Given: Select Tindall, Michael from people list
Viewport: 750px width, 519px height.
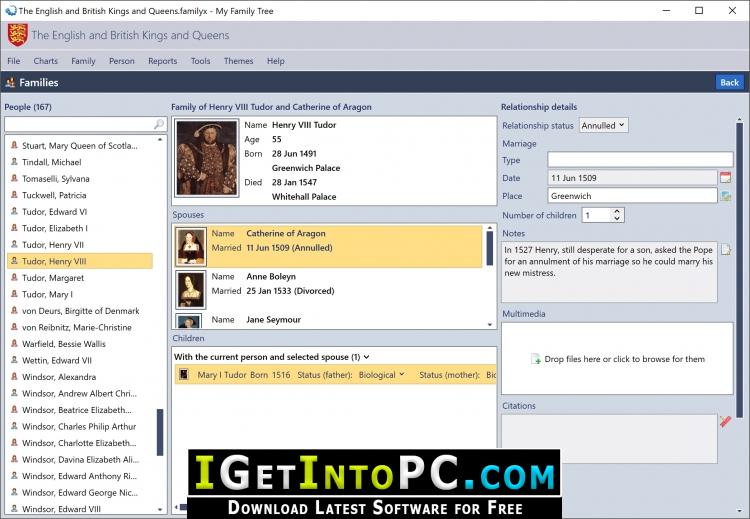Looking at the screenshot, I should [x=79, y=162].
